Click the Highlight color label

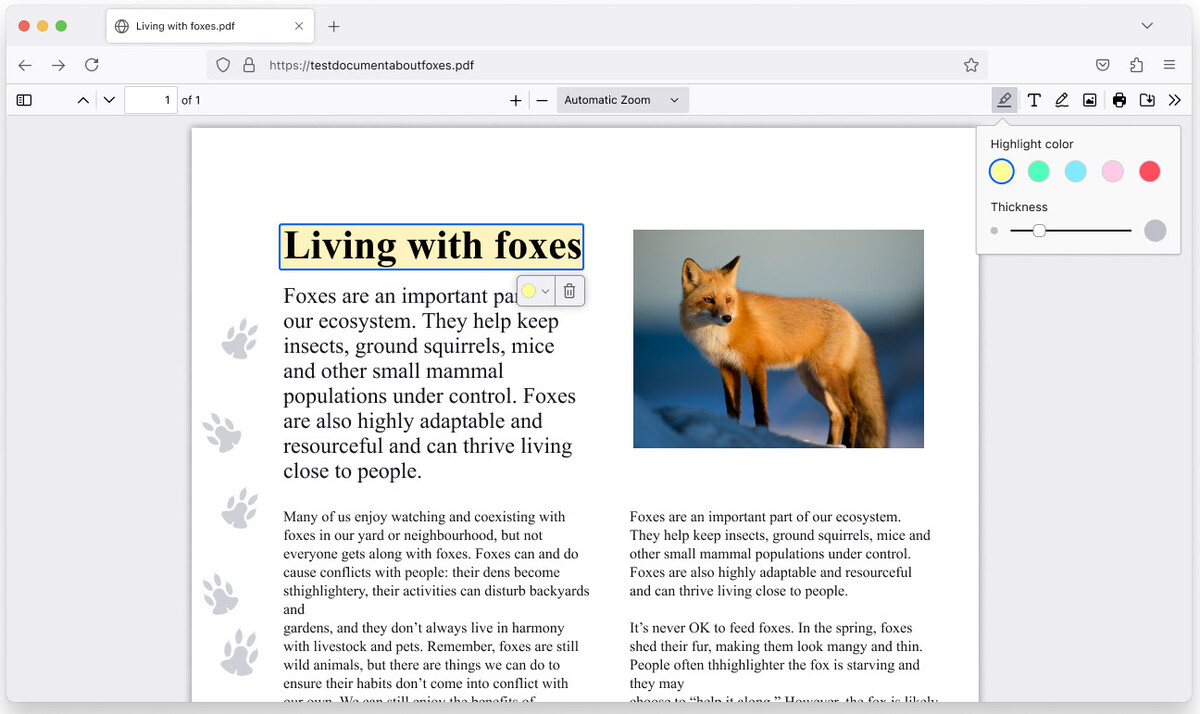(1032, 144)
